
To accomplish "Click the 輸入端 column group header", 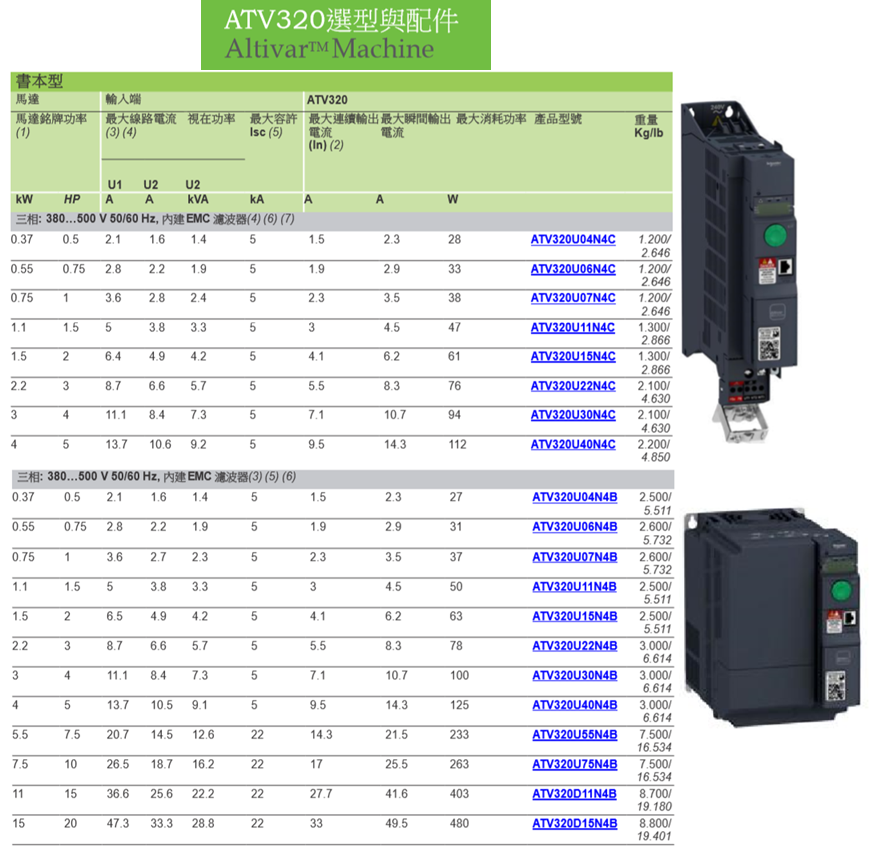I will click(x=123, y=99).
